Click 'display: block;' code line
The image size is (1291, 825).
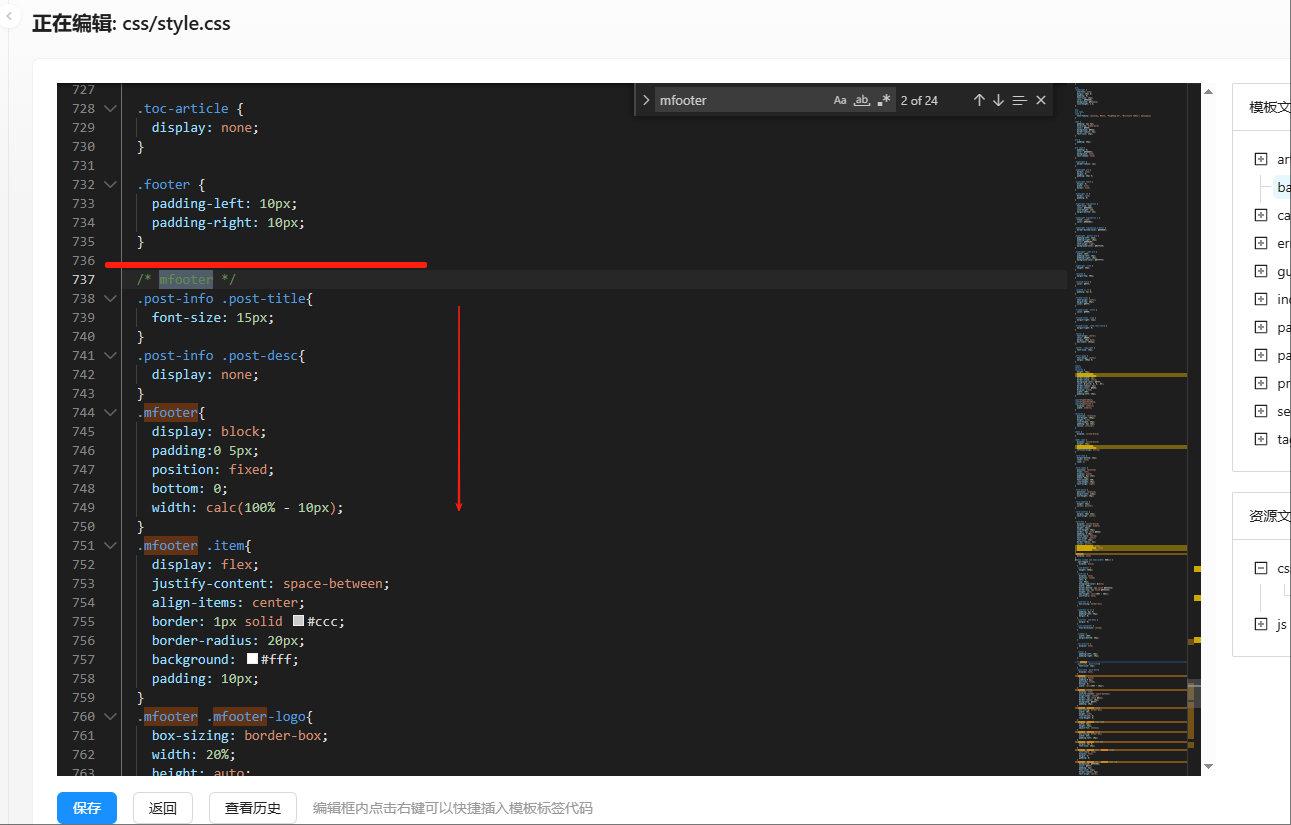click(209, 431)
